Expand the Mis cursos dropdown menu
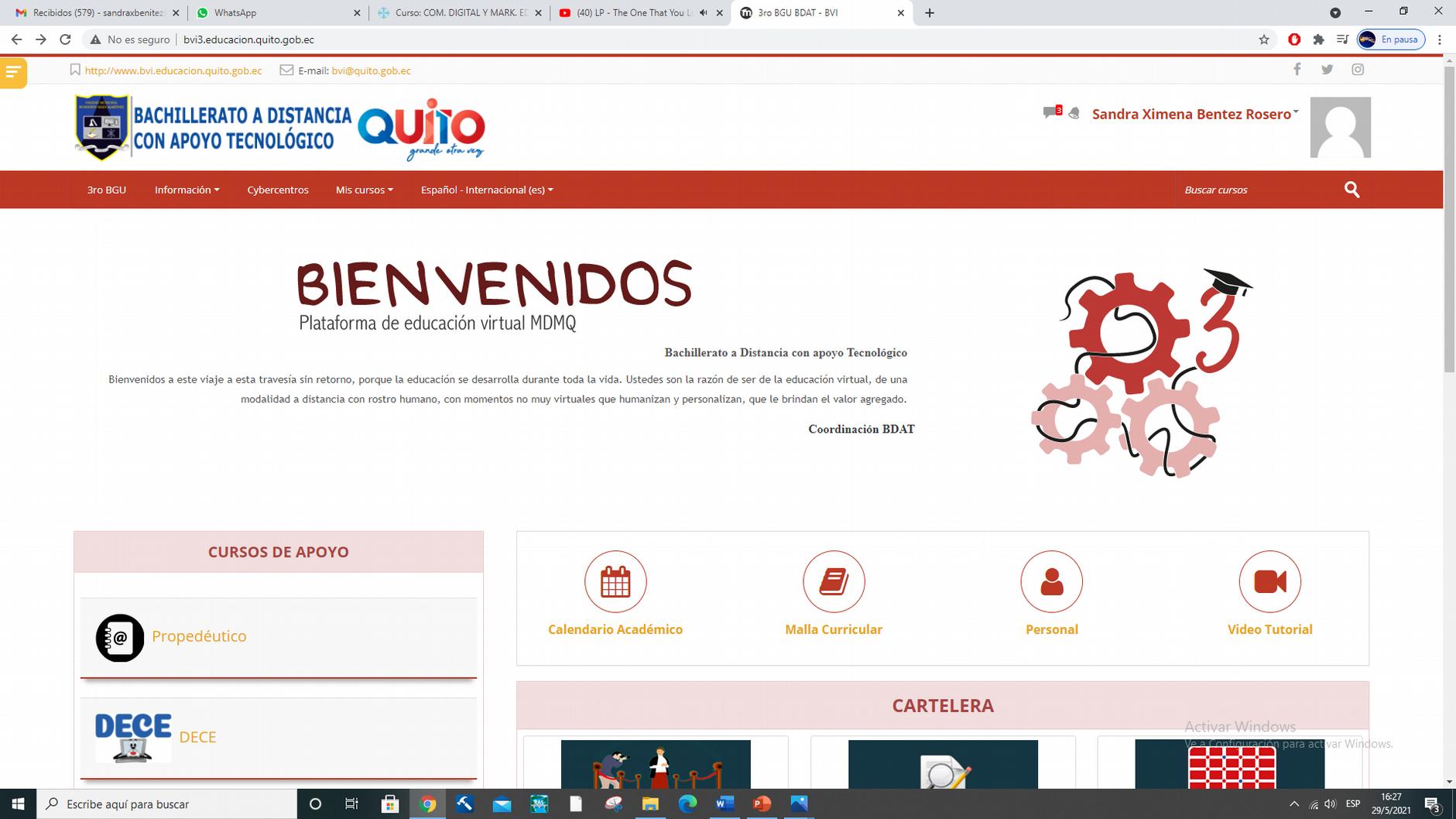The height and width of the screenshot is (819, 1456). click(365, 190)
